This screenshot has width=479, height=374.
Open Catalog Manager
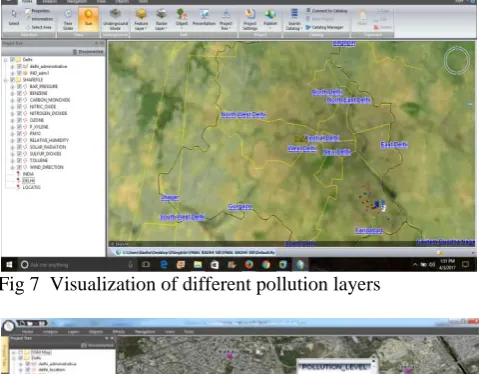click(324, 27)
